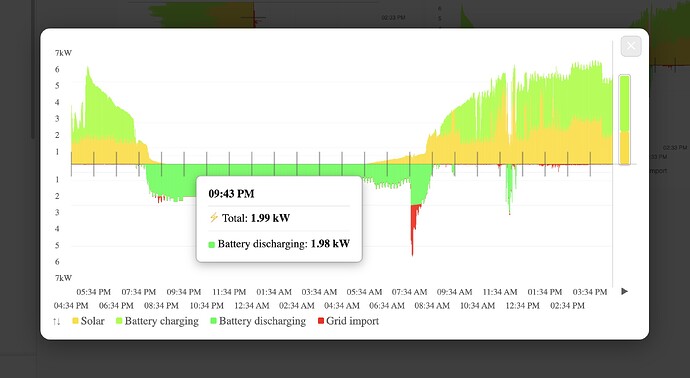The width and height of the screenshot is (690, 378).
Task: Click the Battery charging legend color swatch
Action: [x=119, y=321]
